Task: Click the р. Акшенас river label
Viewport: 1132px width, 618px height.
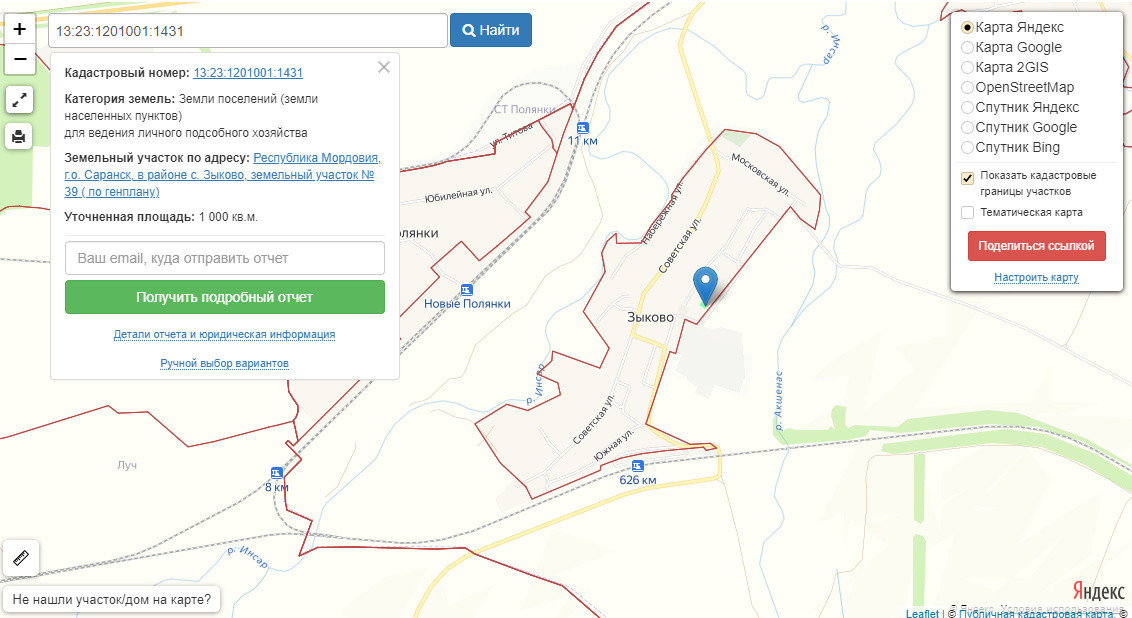Action: 778,401
